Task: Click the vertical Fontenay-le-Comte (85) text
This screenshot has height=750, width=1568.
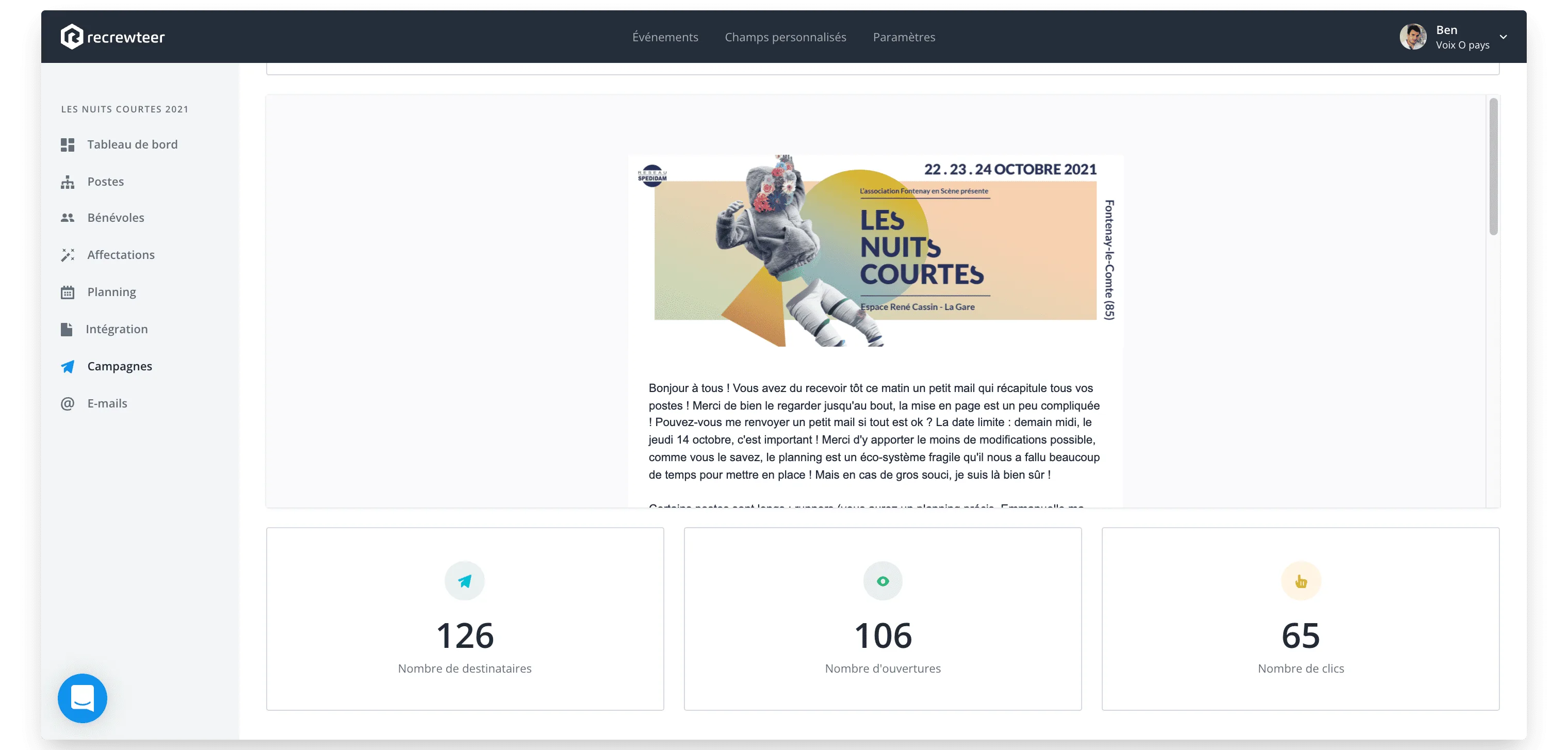Action: point(1109,259)
